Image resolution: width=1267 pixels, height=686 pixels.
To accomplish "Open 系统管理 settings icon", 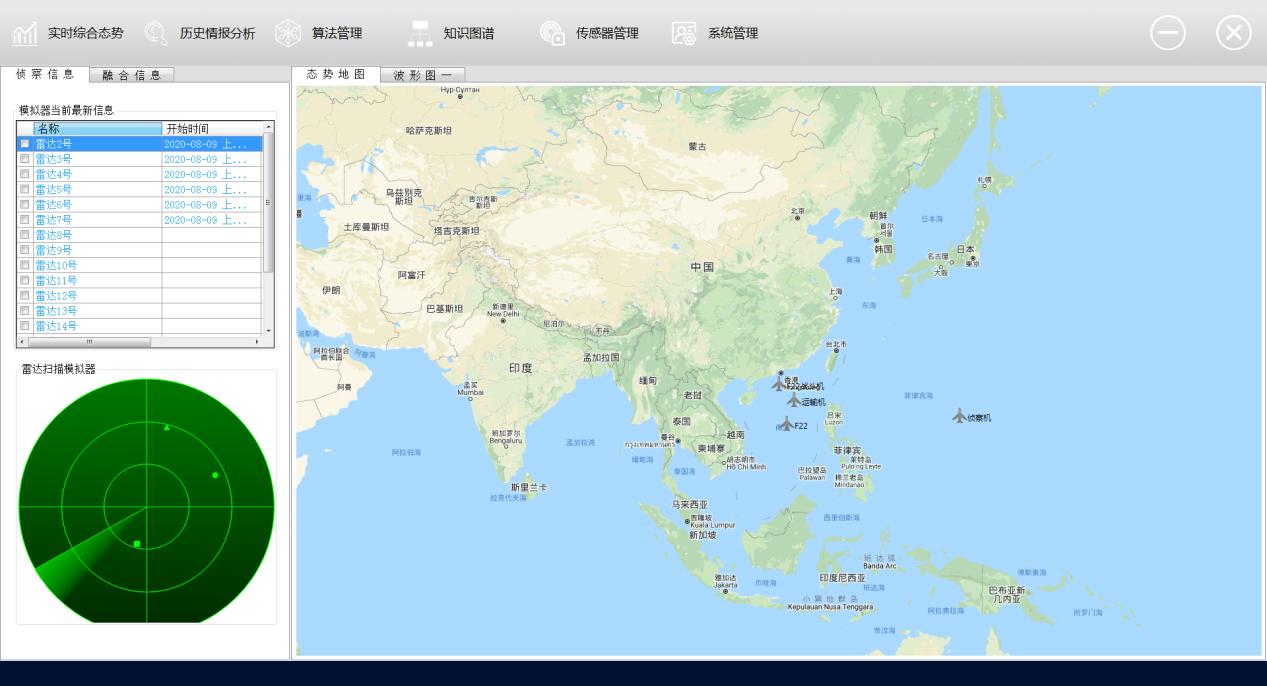I will (x=684, y=33).
